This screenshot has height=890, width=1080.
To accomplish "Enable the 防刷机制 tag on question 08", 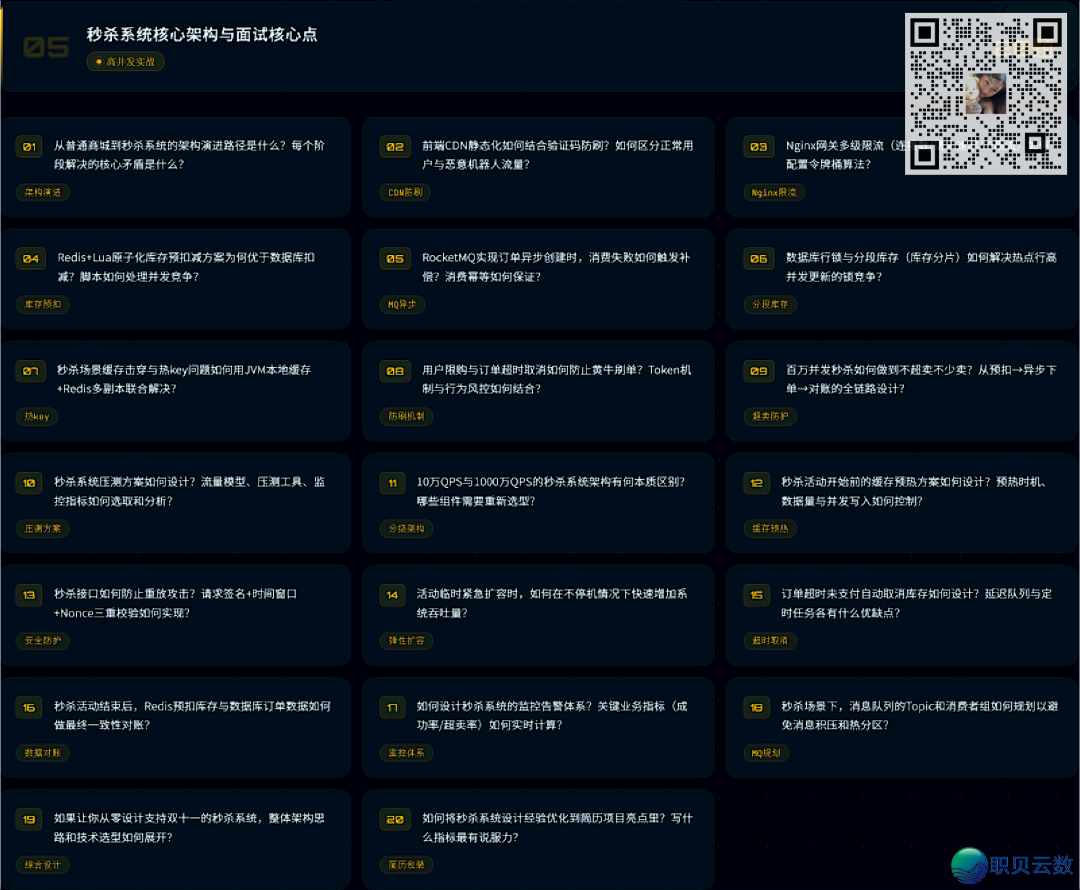I will [x=407, y=417].
